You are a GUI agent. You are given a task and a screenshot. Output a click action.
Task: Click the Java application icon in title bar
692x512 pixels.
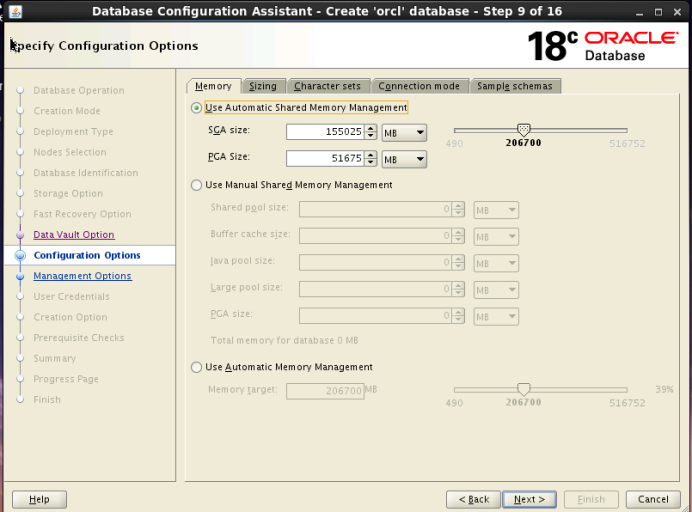tap(15, 11)
